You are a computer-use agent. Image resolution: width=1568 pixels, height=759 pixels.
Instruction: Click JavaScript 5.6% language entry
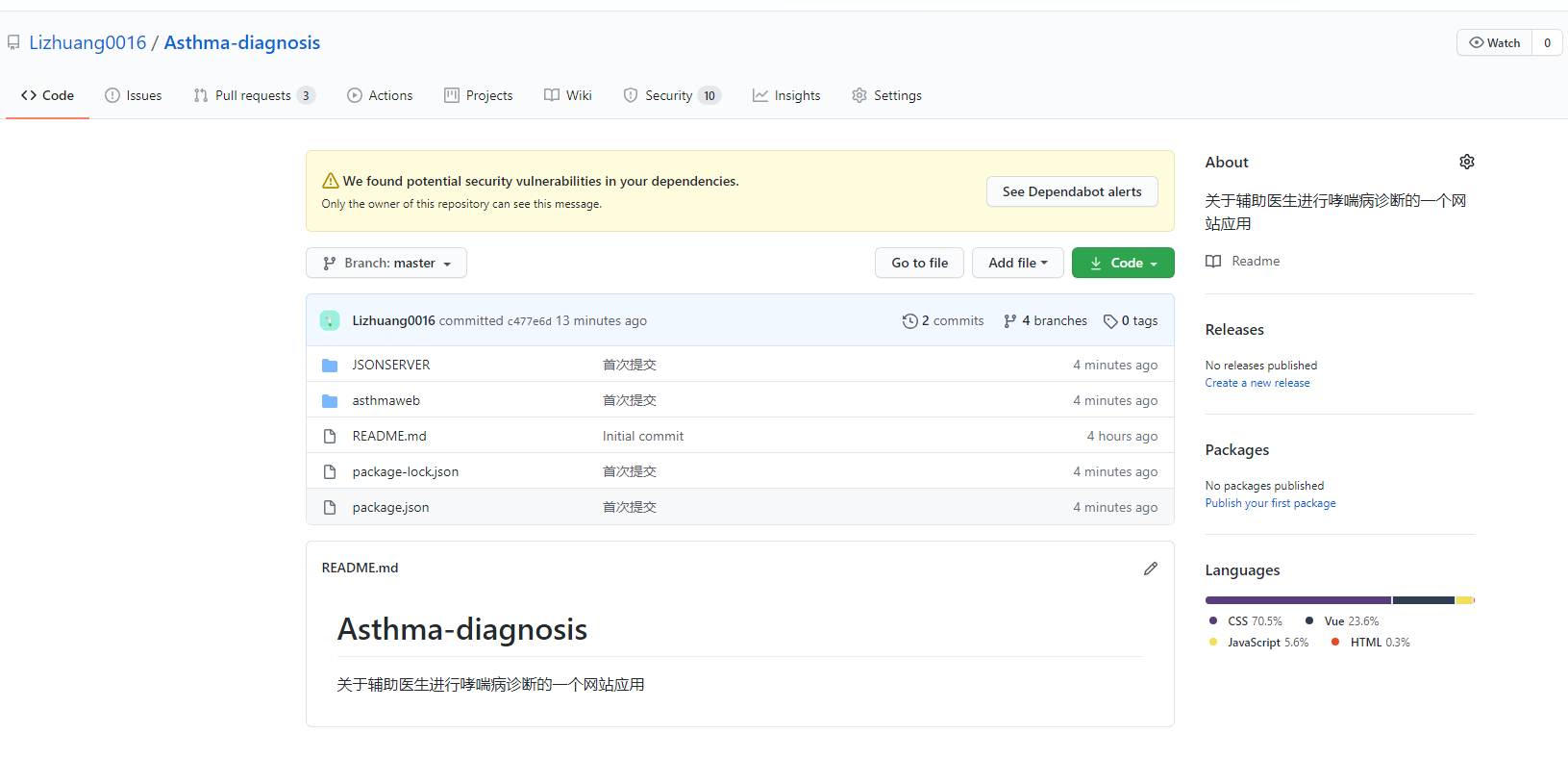click(x=1259, y=643)
